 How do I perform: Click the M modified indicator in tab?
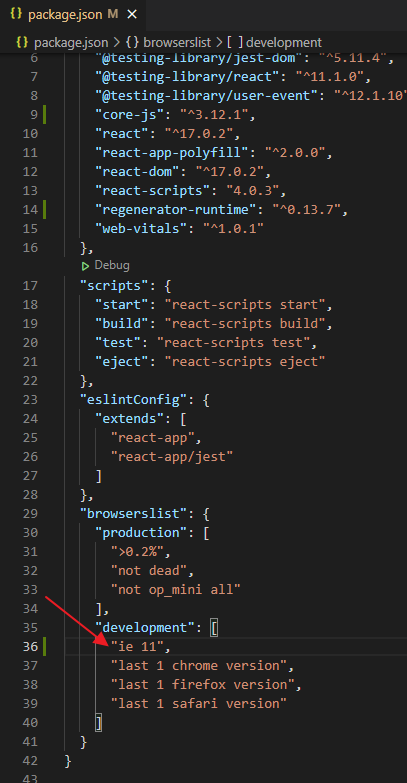click(x=113, y=14)
